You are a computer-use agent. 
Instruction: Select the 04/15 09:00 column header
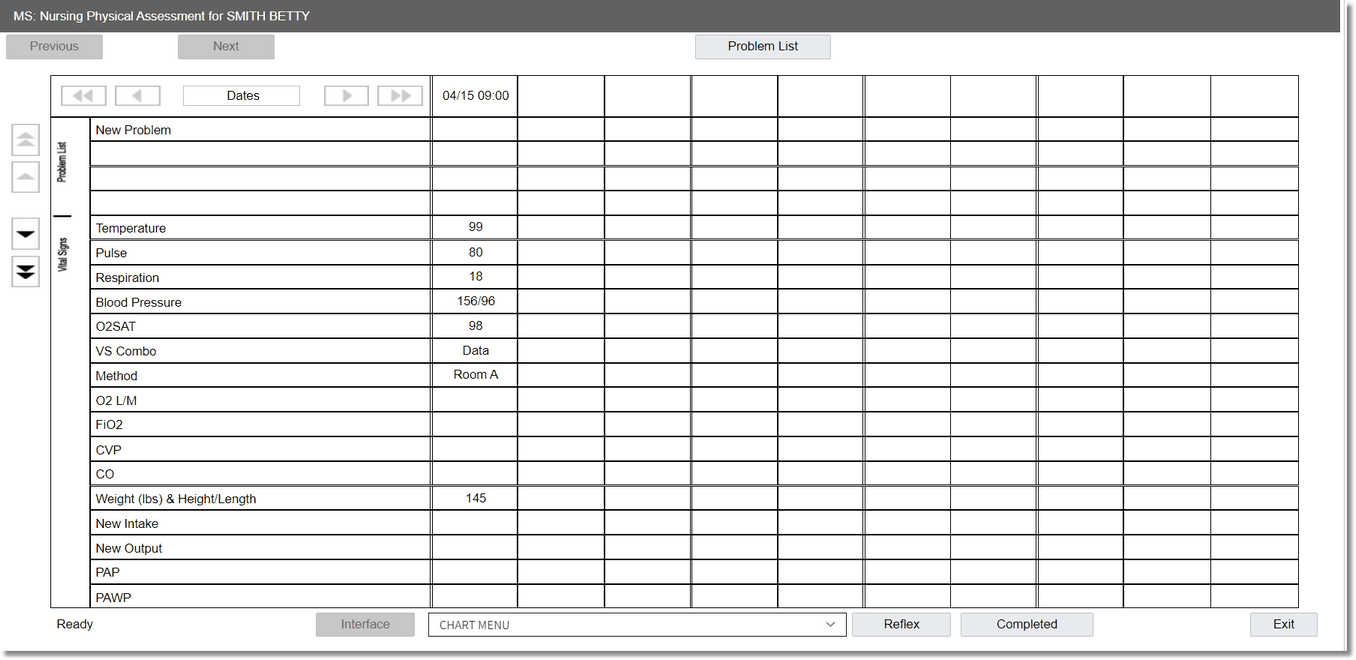tap(475, 96)
